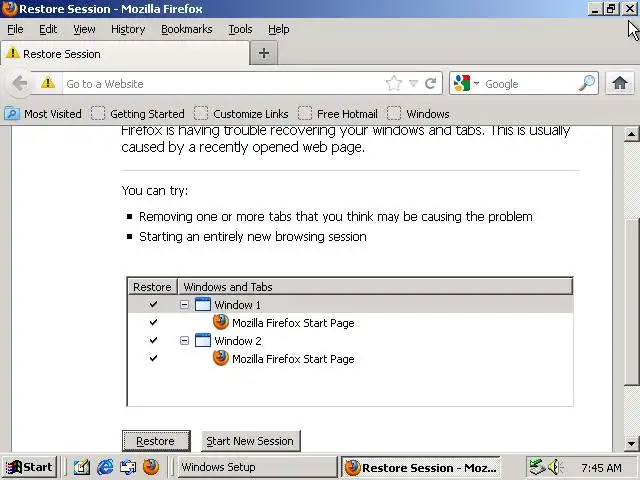Uncheck restore for Window 1
The width and height of the screenshot is (640, 480).
tap(153, 304)
